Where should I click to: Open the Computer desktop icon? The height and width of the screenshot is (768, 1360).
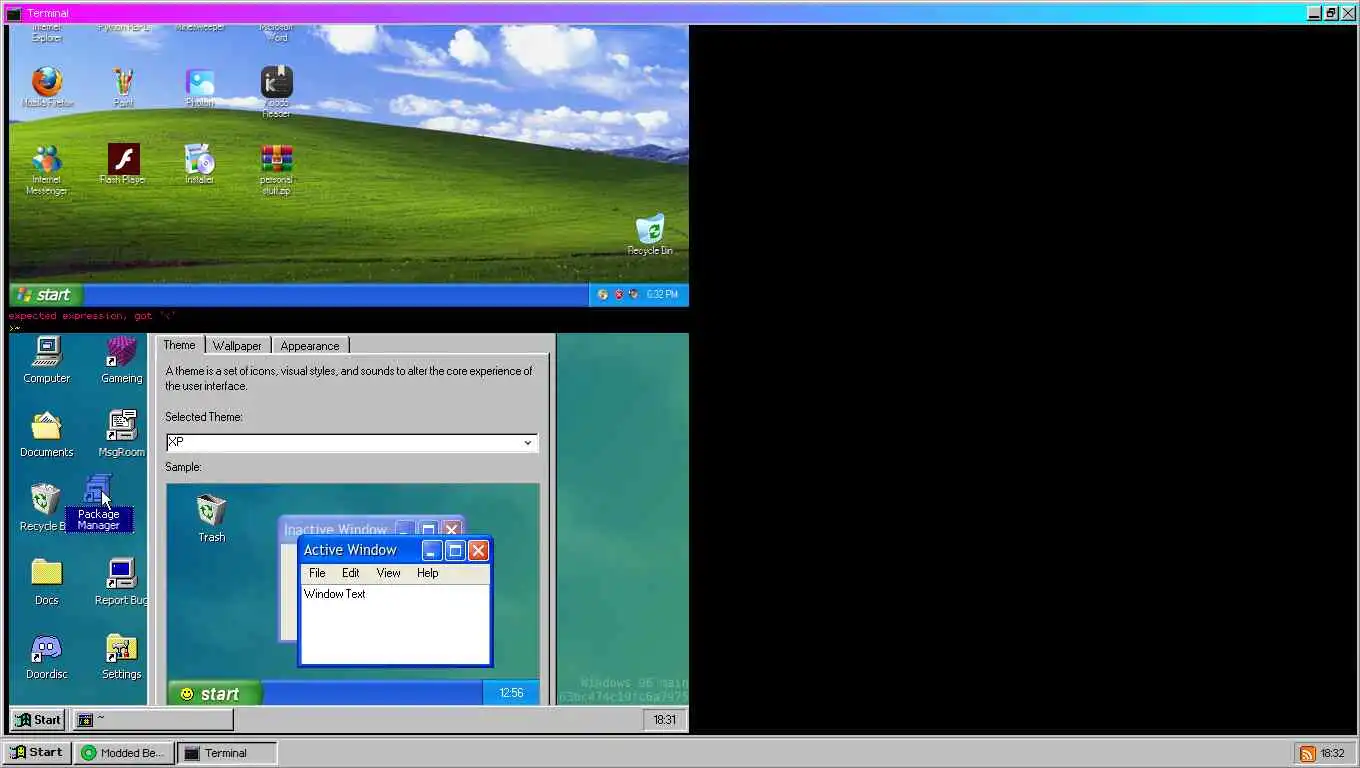(47, 360)
